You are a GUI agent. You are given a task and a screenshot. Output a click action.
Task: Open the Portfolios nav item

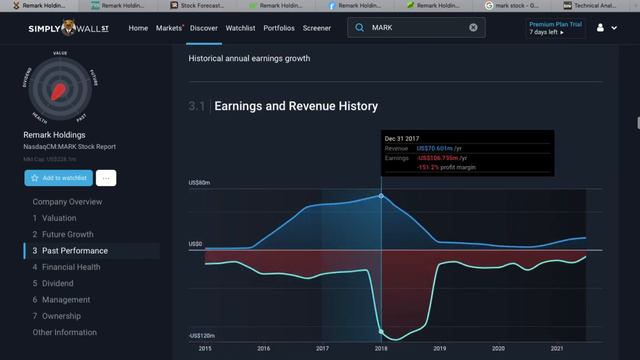279,28
